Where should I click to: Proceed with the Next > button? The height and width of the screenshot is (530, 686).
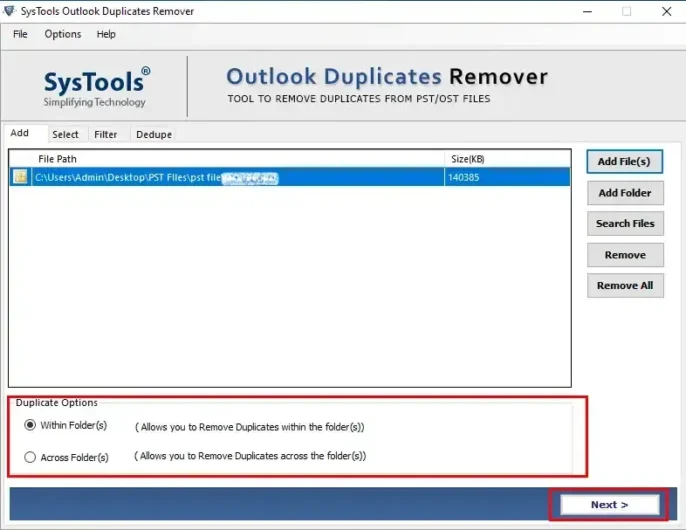point(609,505)
